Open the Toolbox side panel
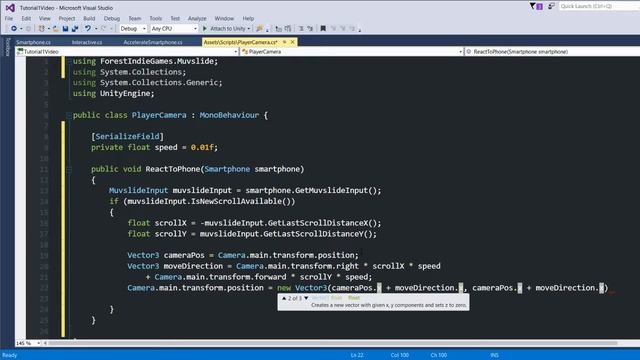 (x=7, y=47)
